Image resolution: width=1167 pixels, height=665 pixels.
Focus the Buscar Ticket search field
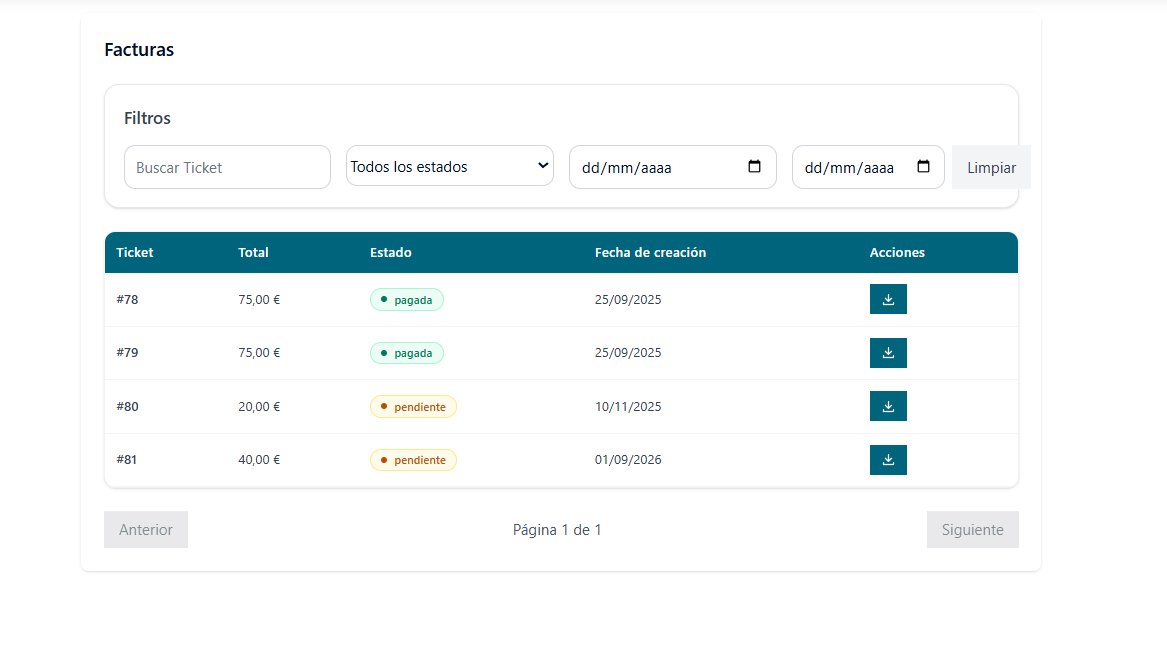(x=227, y=167)
